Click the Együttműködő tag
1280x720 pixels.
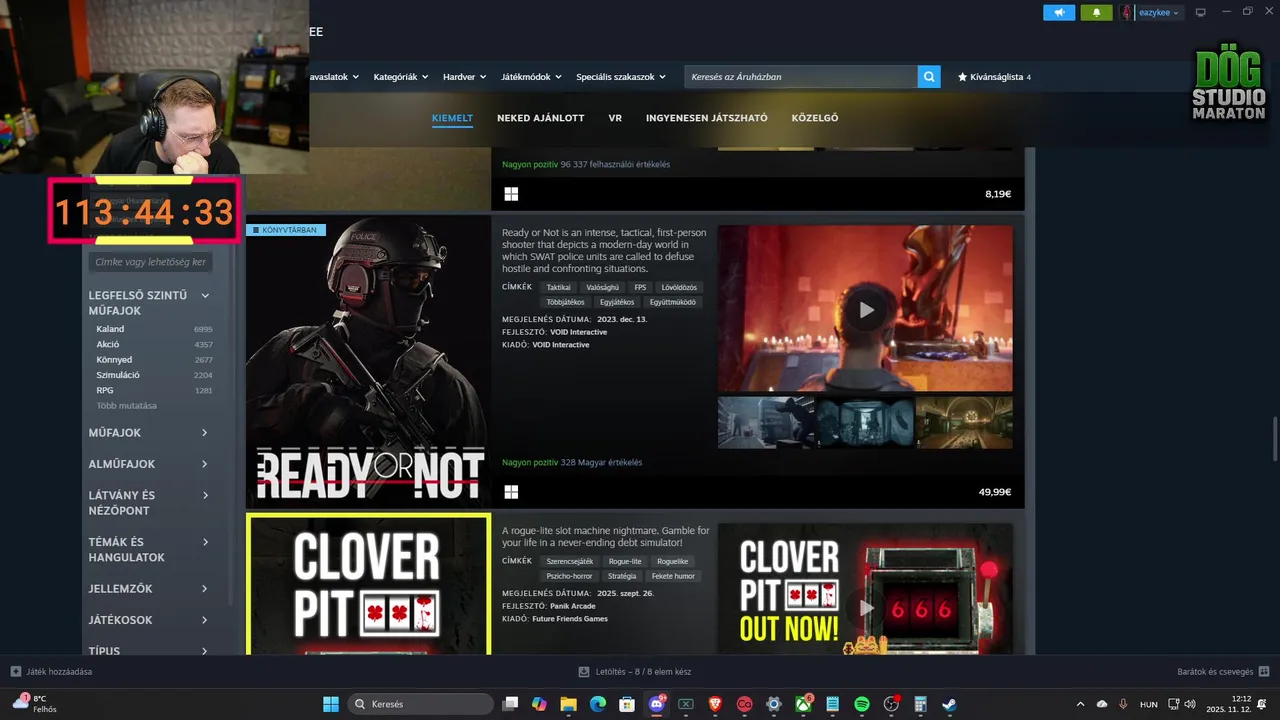(672, 302)
